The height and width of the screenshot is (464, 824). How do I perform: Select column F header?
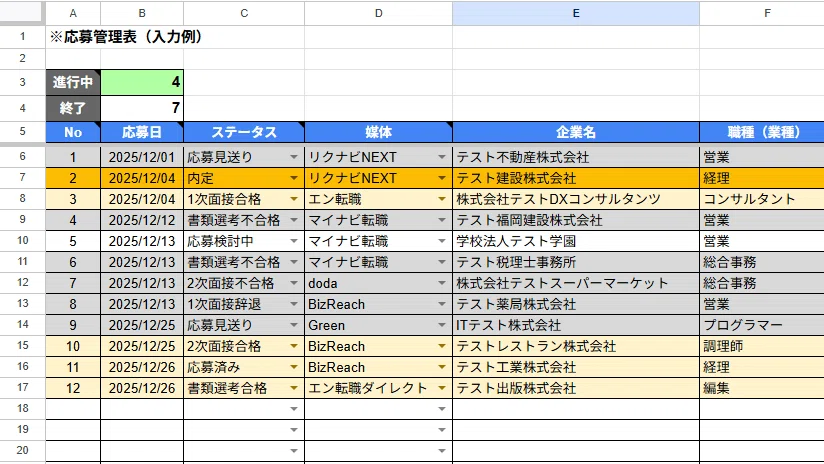click(x=762, y=13)
